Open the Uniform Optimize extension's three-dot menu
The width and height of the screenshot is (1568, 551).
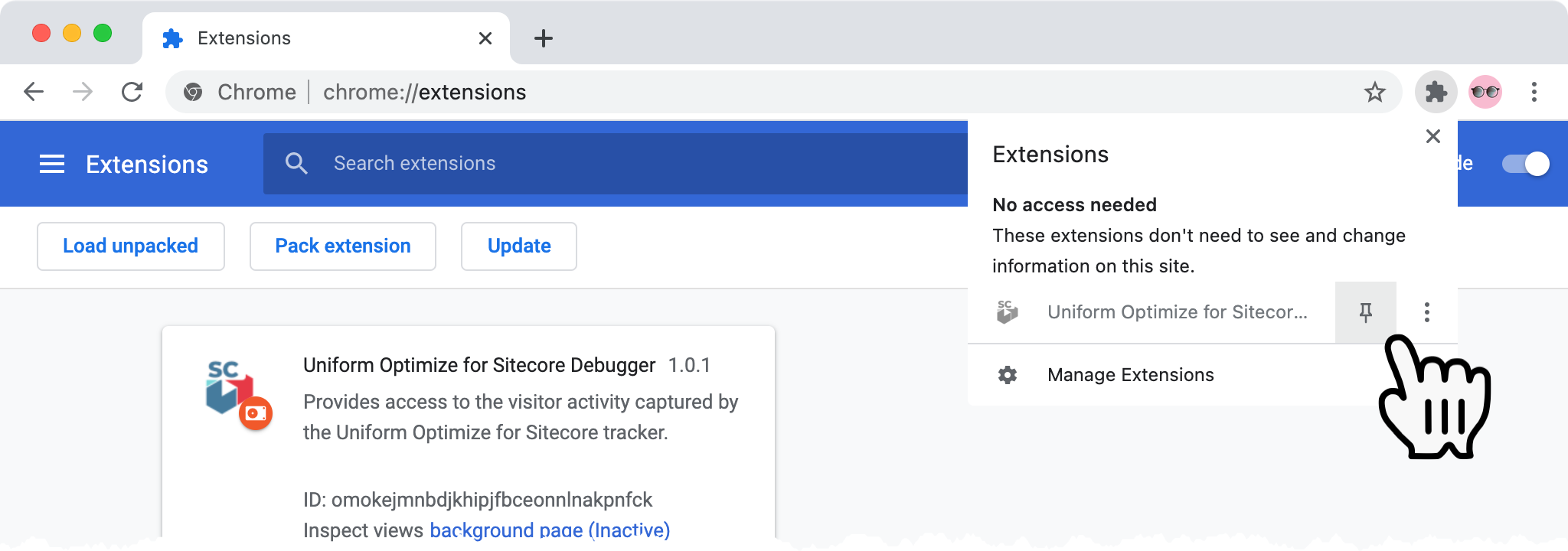tap(1426, 312)
